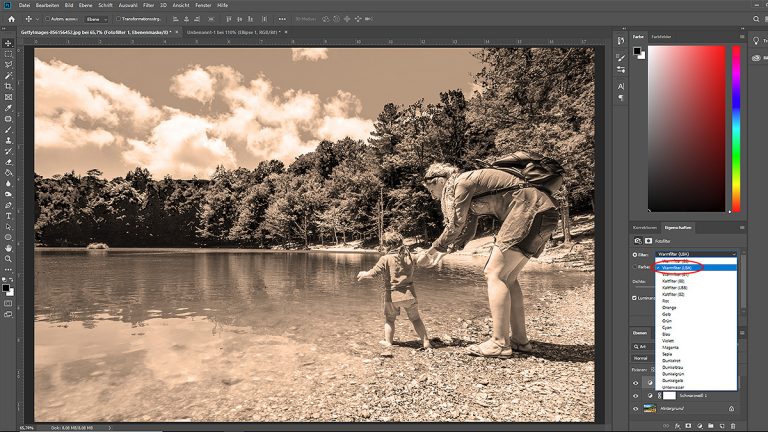Select the Move tool in the toolbar
This screenshot has height=432, width=768.
click(9, 42)
